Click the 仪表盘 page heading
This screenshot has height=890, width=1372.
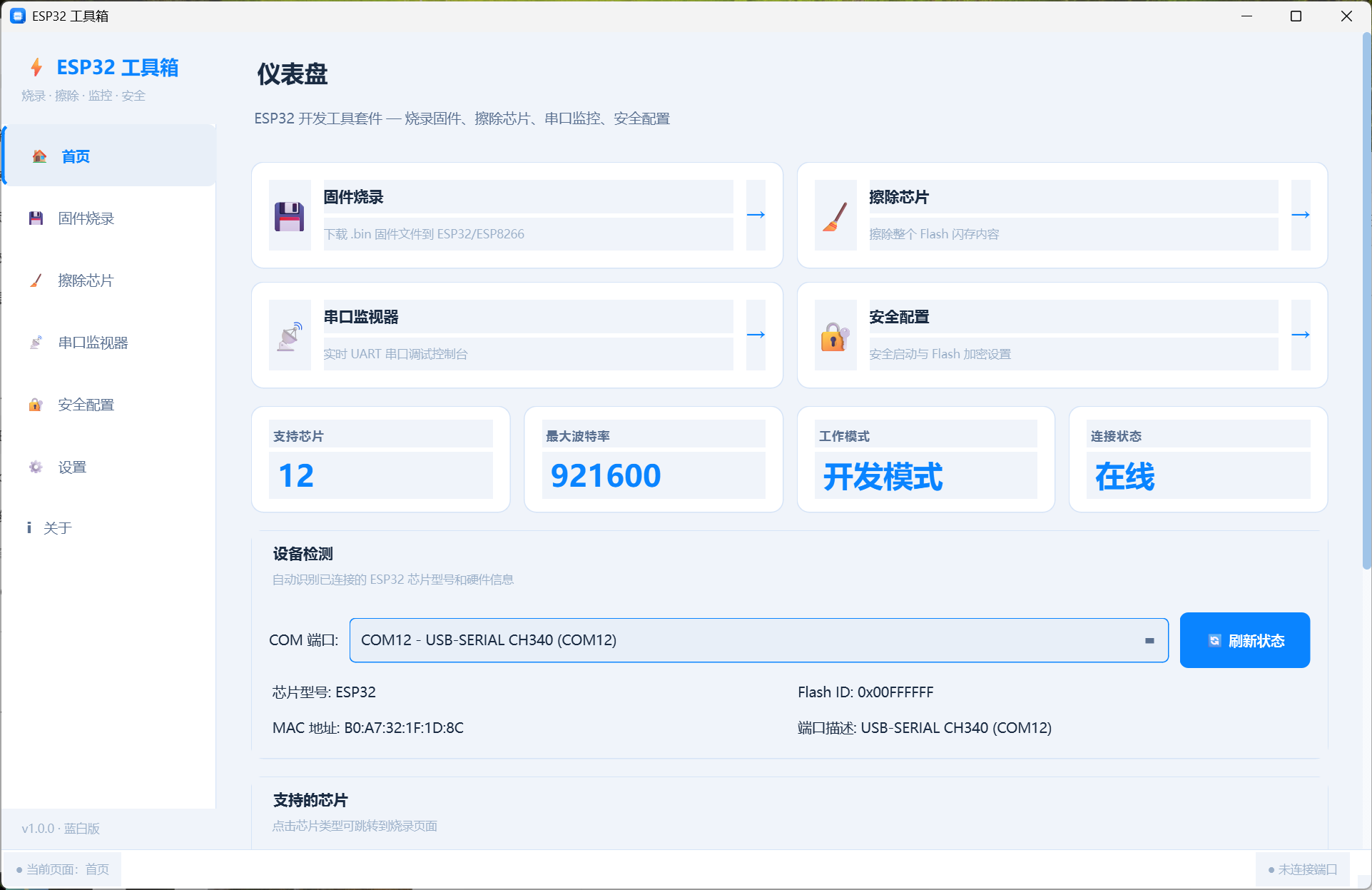(293, 74)
